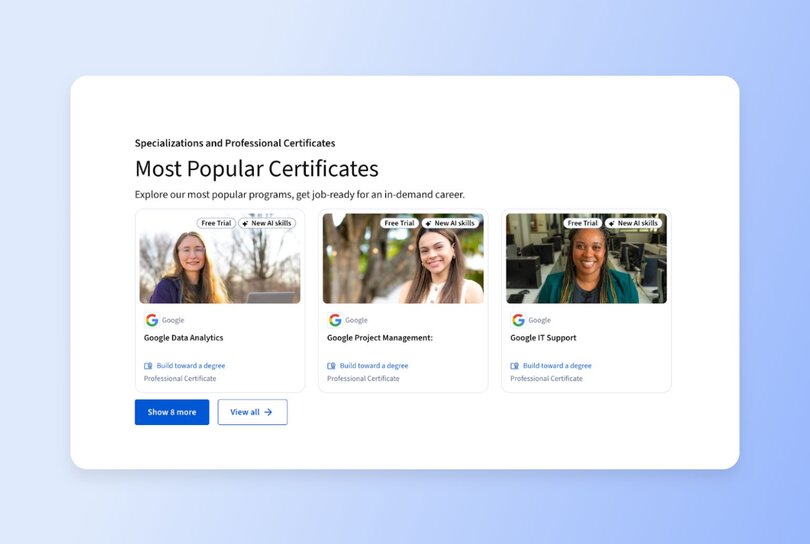Click degree icon on IT Support card
This screenshot has width=810, height=544.
[515, 366]
